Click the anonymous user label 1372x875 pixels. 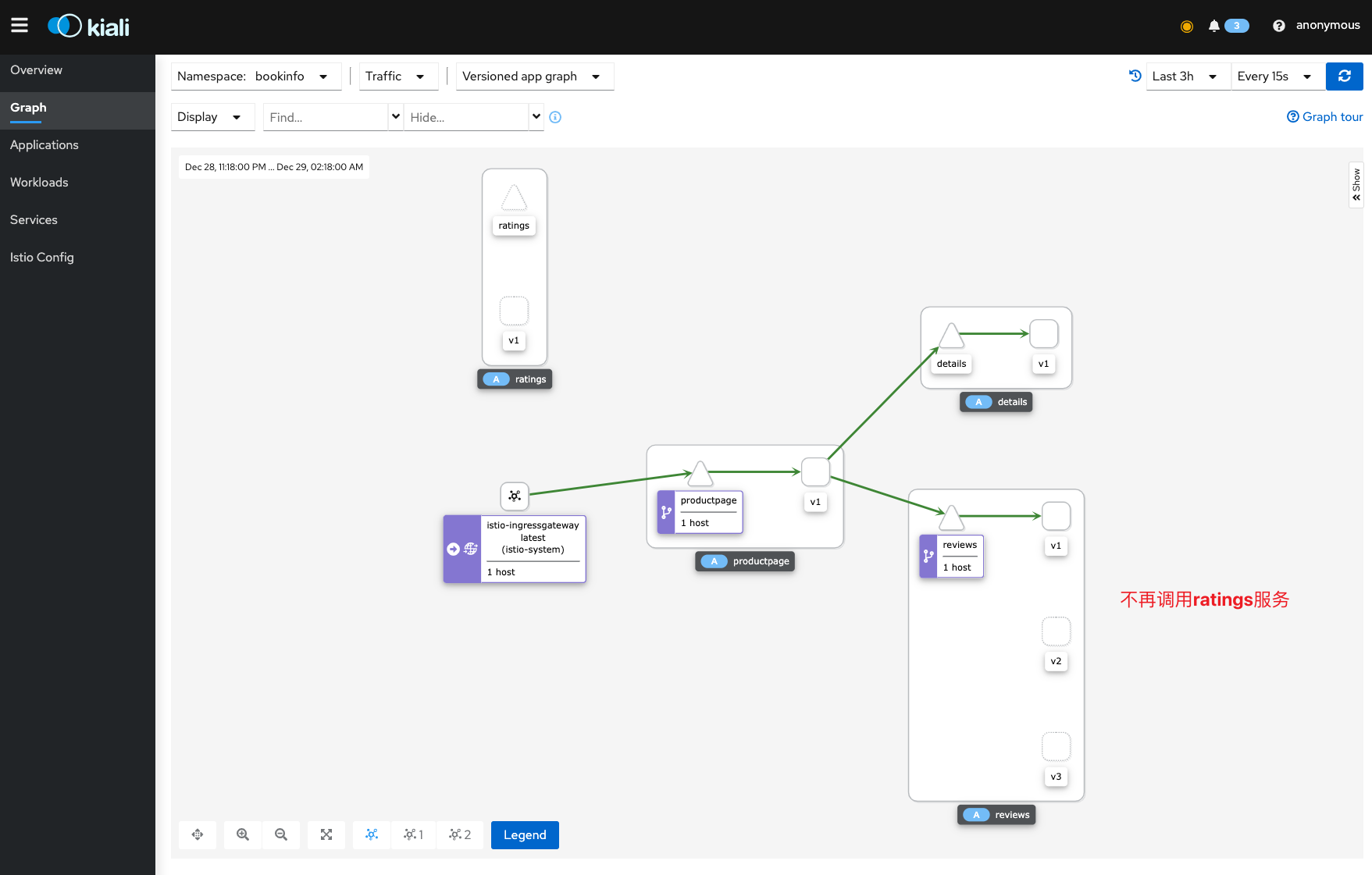click(x=1327, y=25)
